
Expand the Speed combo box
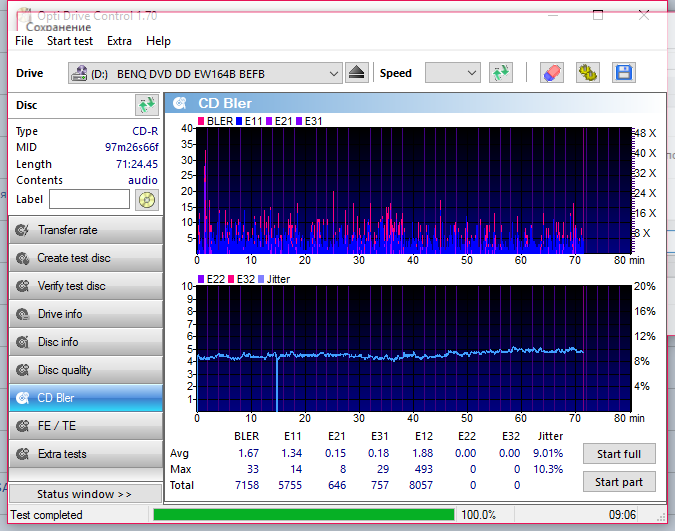pyautogui.click(x=452, y=73)
